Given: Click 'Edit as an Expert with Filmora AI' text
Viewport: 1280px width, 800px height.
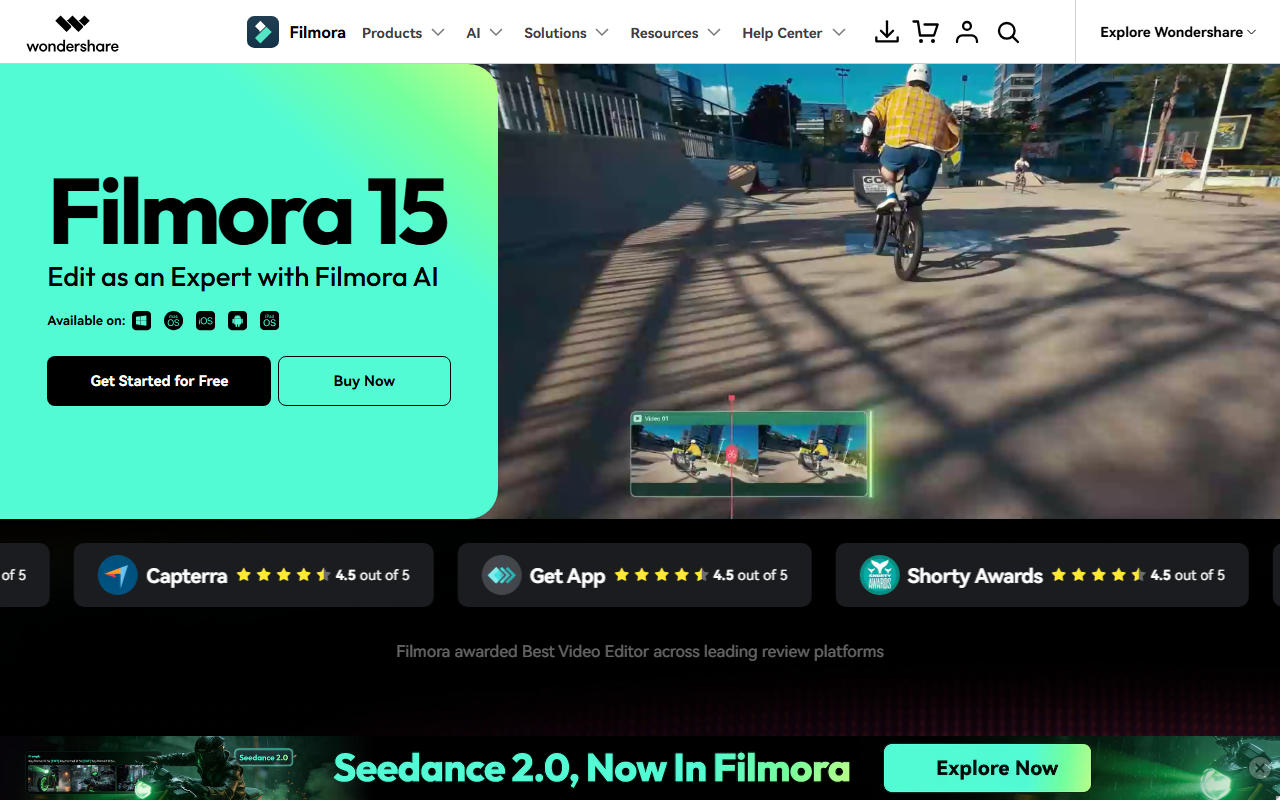Looking at the screenshot, I should [x=243, y=277].
